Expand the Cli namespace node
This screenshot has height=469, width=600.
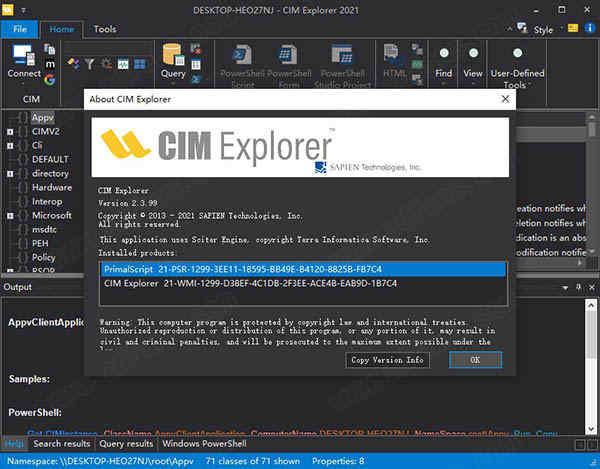point(10,146)
